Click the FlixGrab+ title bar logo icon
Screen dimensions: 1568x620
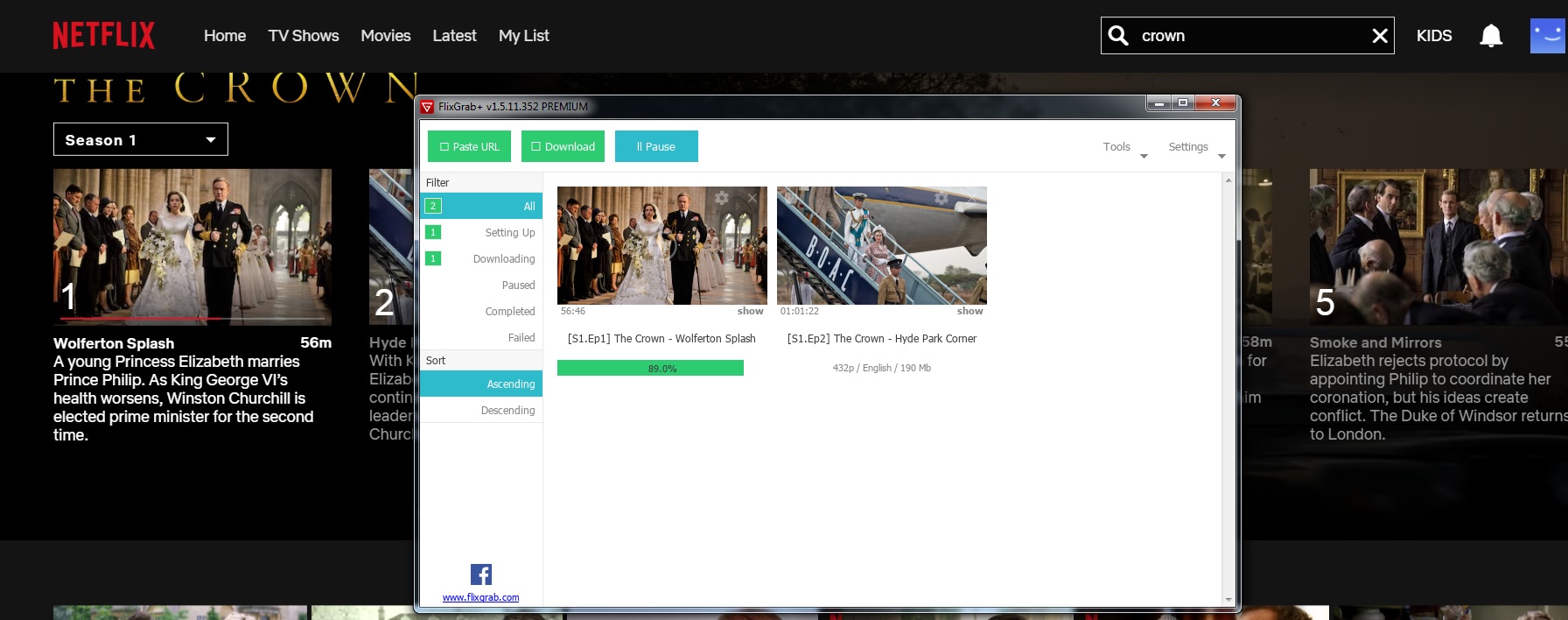tap(427, 107)
